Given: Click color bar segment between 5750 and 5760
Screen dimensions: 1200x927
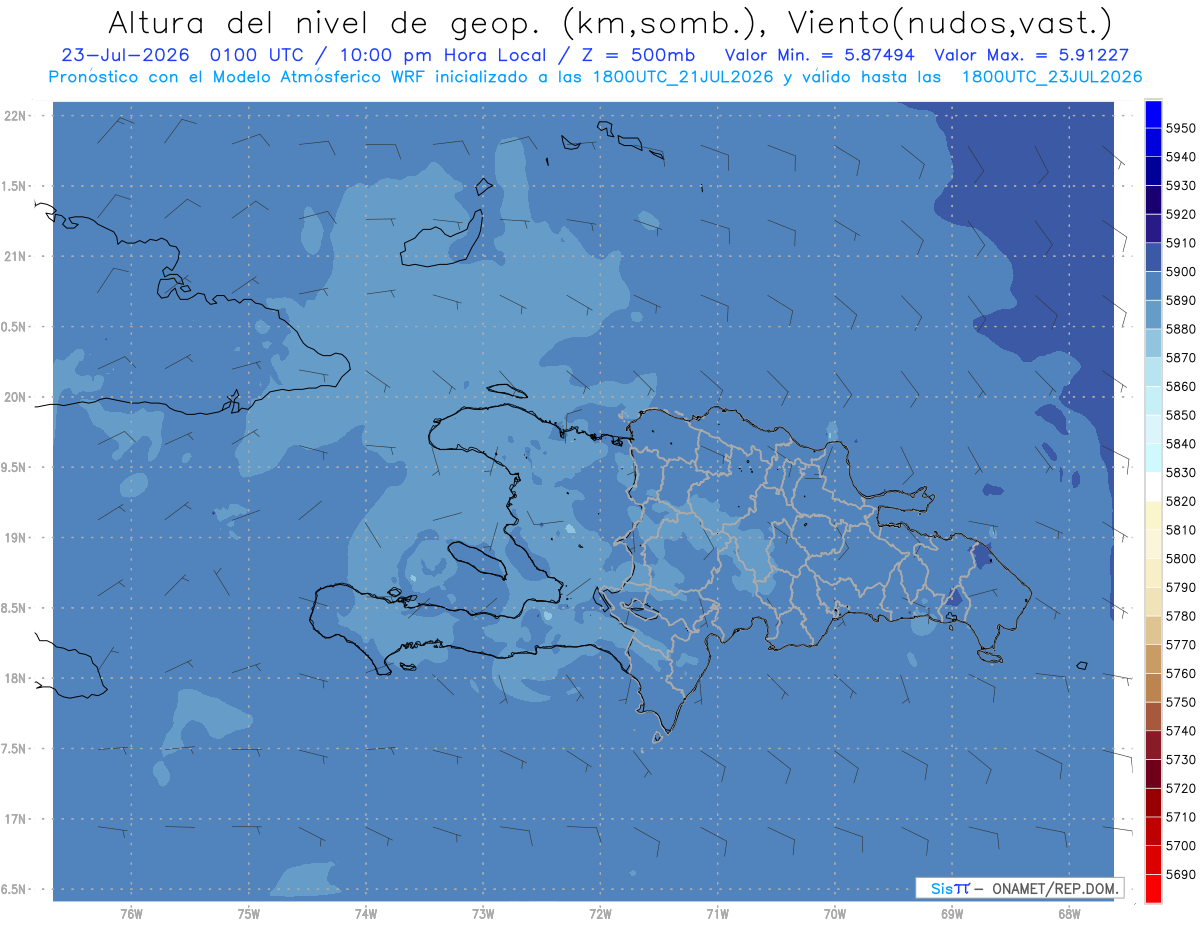Looking at the screenshot, I should [1153, 687].
